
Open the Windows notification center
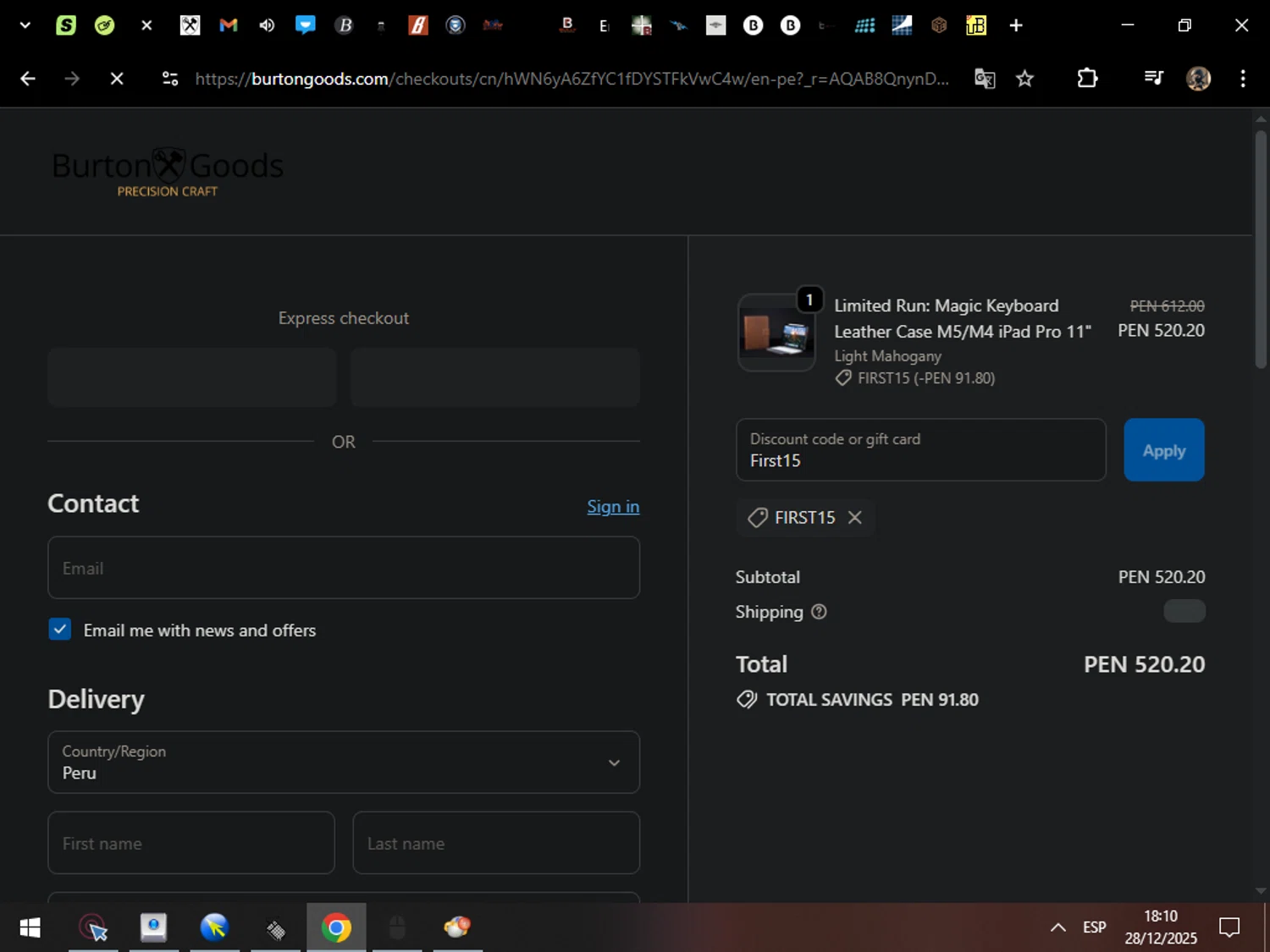click(x=1229, y=927)
